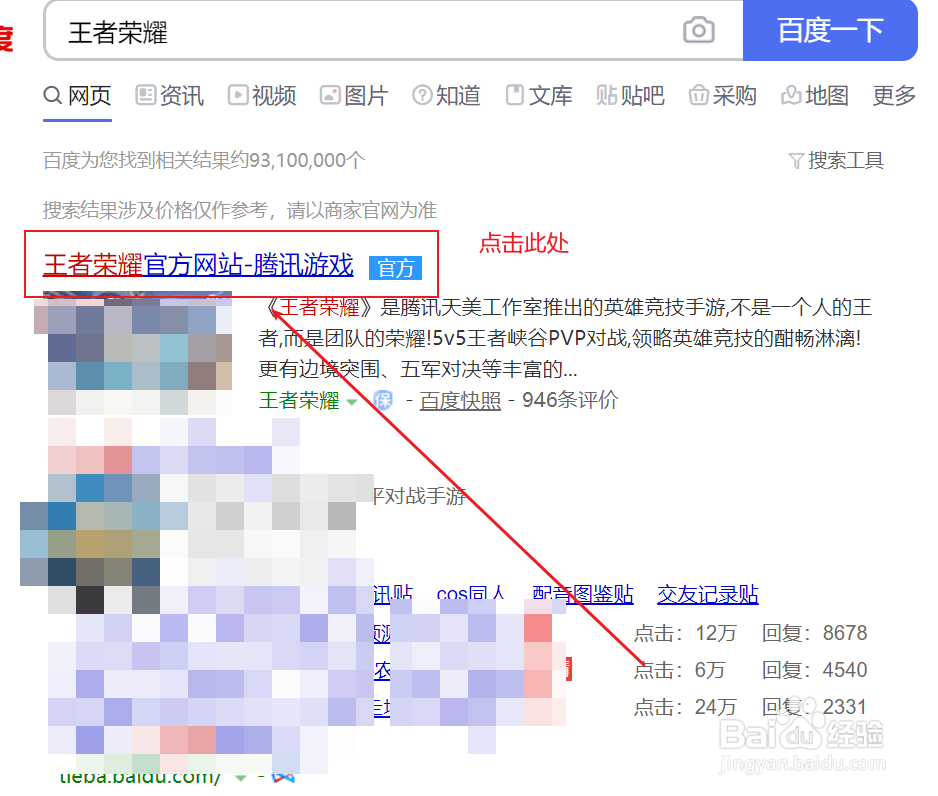The width and height of the screenshot is (938, 796).
Task: Click the 百度一下 search button
Action: pyautogui.click(x=831, y=31)
